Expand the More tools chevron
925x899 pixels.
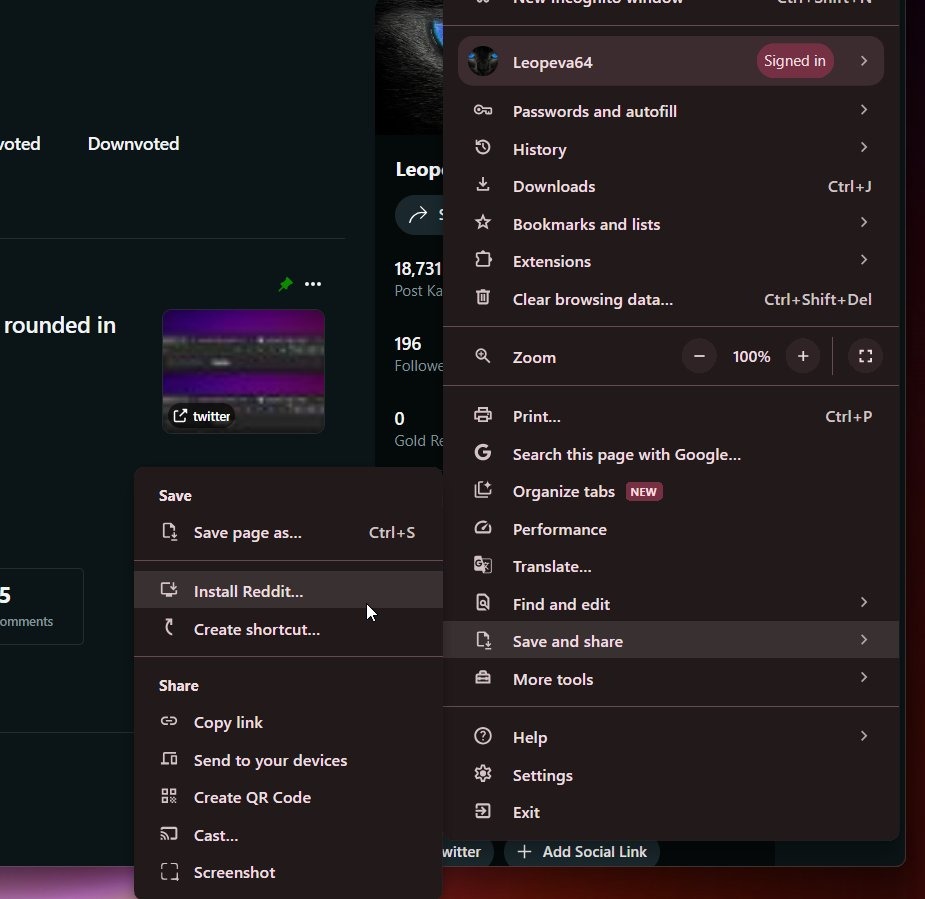point(864,677)
